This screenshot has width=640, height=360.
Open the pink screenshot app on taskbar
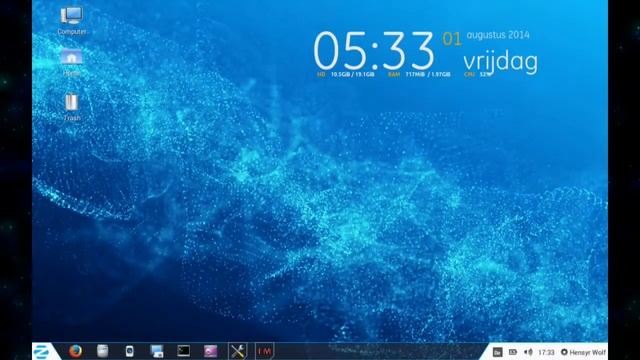pos(211,351)
